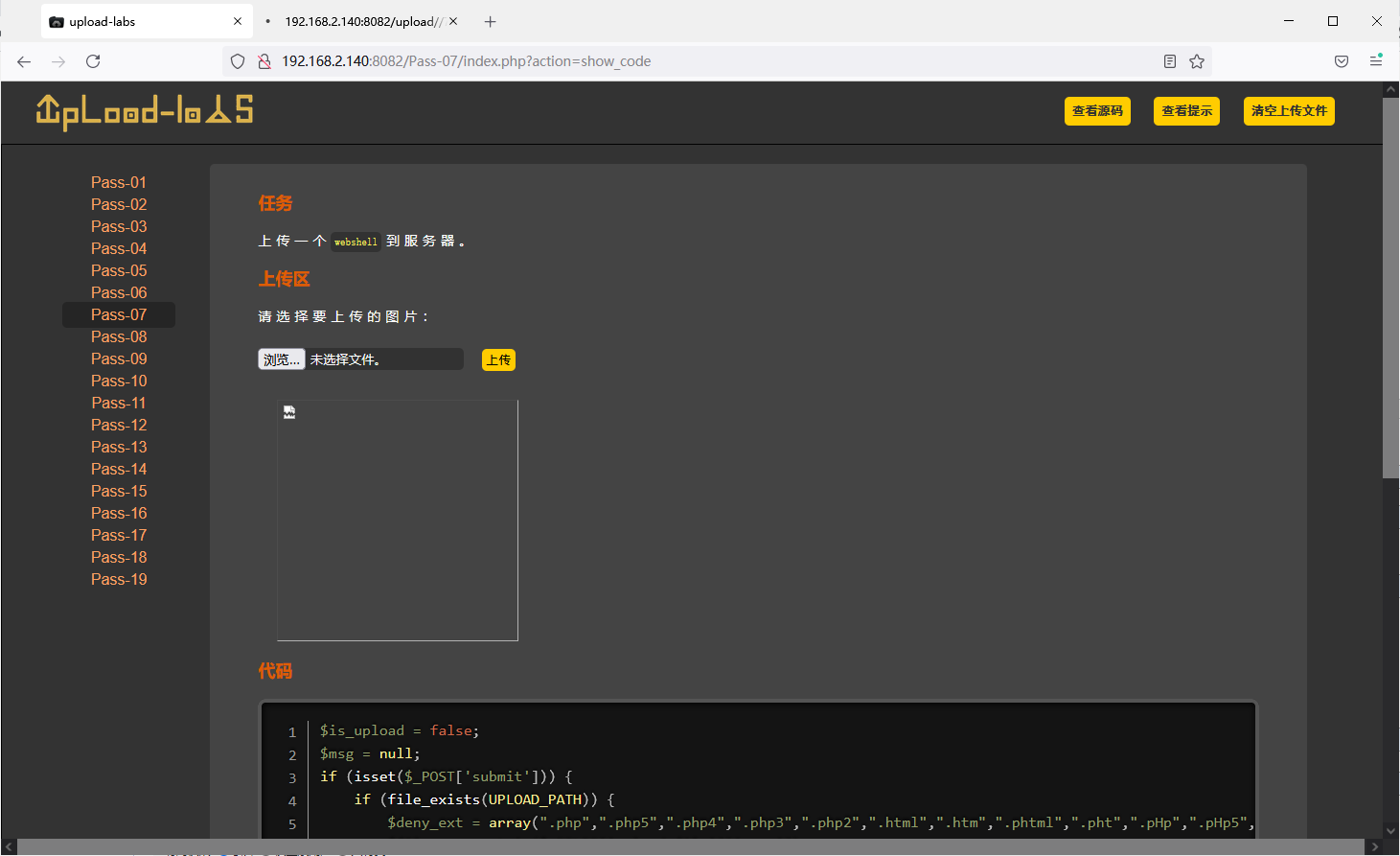The width and height of the screenshot is (1400, 856).
Task: Open Pass-18 in the sidebar
Action: [119, 557]
